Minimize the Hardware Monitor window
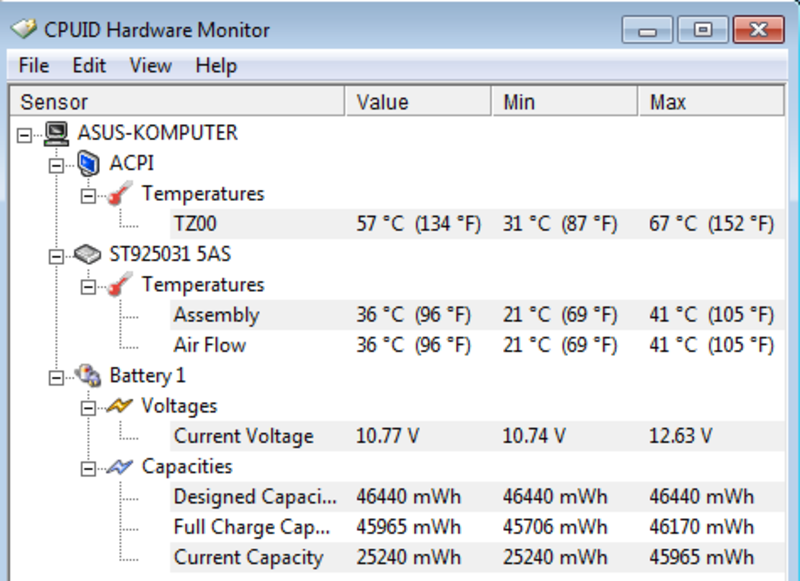The width and height of the screenshot is (800, 581). tap(647, 30)
